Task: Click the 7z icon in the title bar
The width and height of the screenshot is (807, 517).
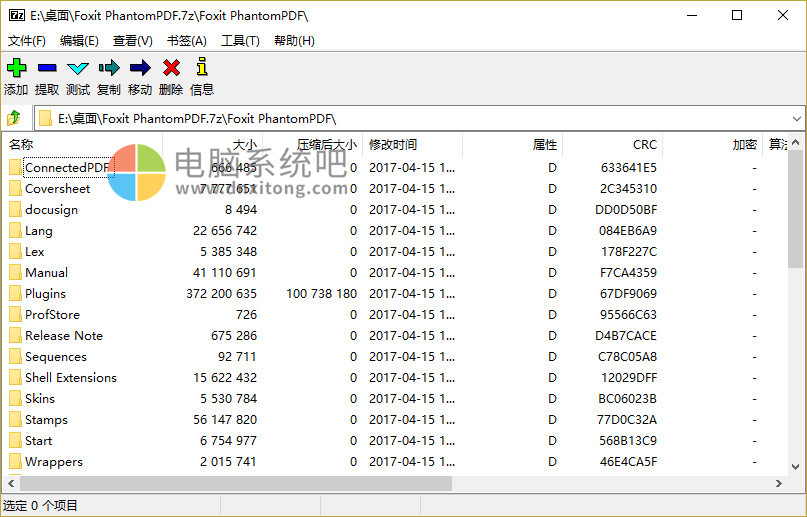Action: point(16,15)
